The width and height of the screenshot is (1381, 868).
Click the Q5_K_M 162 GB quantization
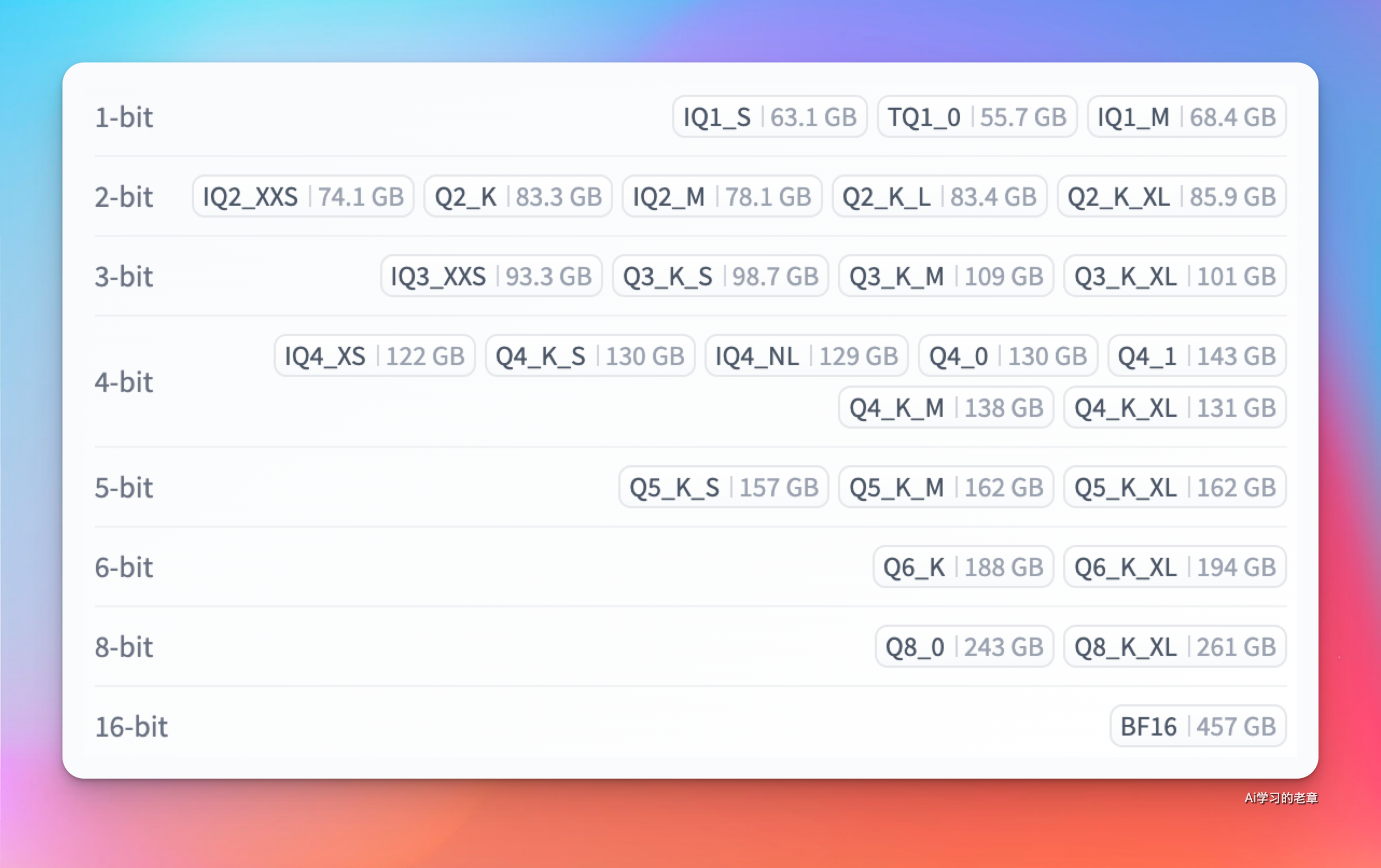pyautogui.click(x=946, y=487)
